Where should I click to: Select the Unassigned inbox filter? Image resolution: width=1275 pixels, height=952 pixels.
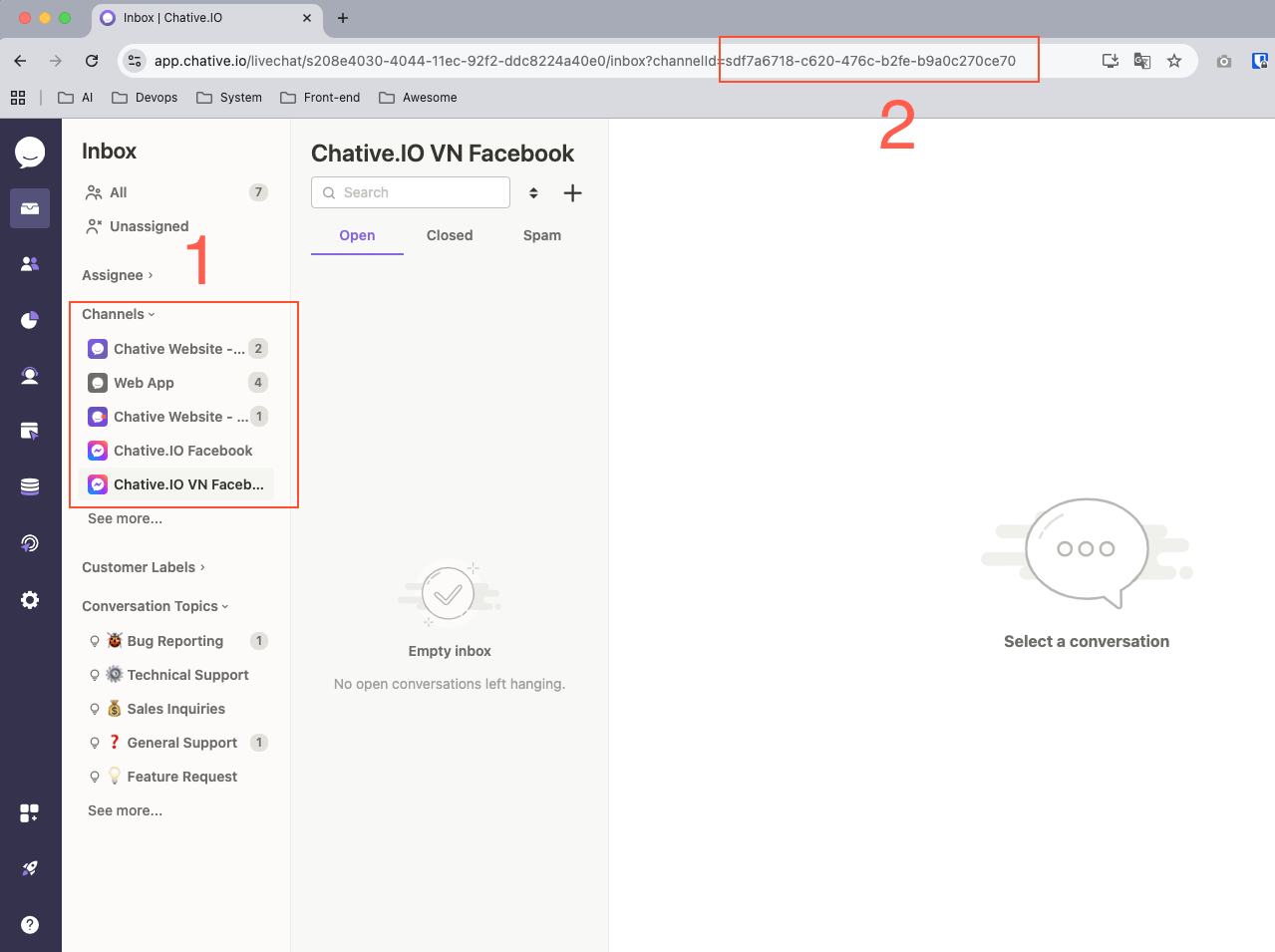point(149,226)
